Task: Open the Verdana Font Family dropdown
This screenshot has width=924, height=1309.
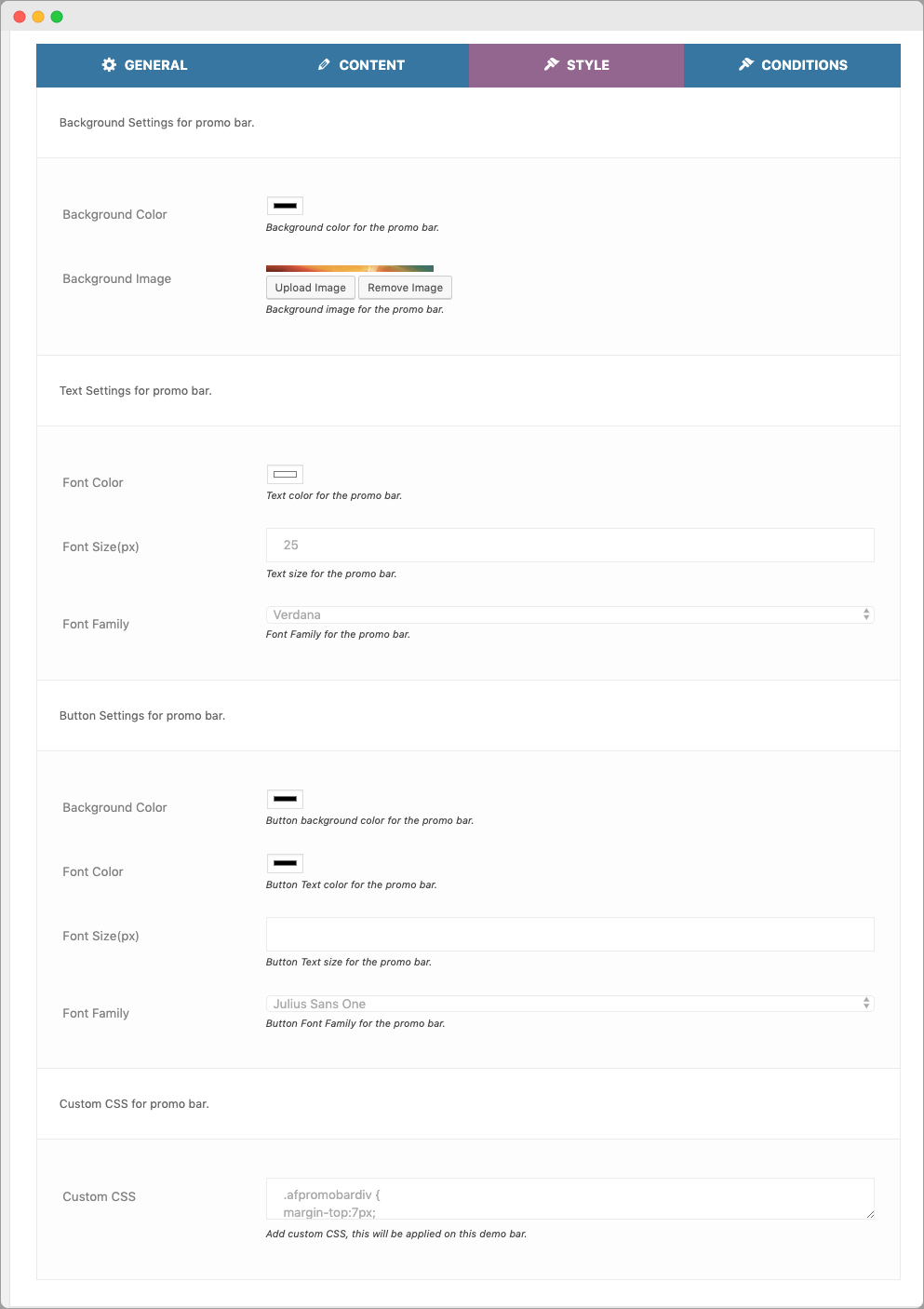Action: [x=569, y=614]
